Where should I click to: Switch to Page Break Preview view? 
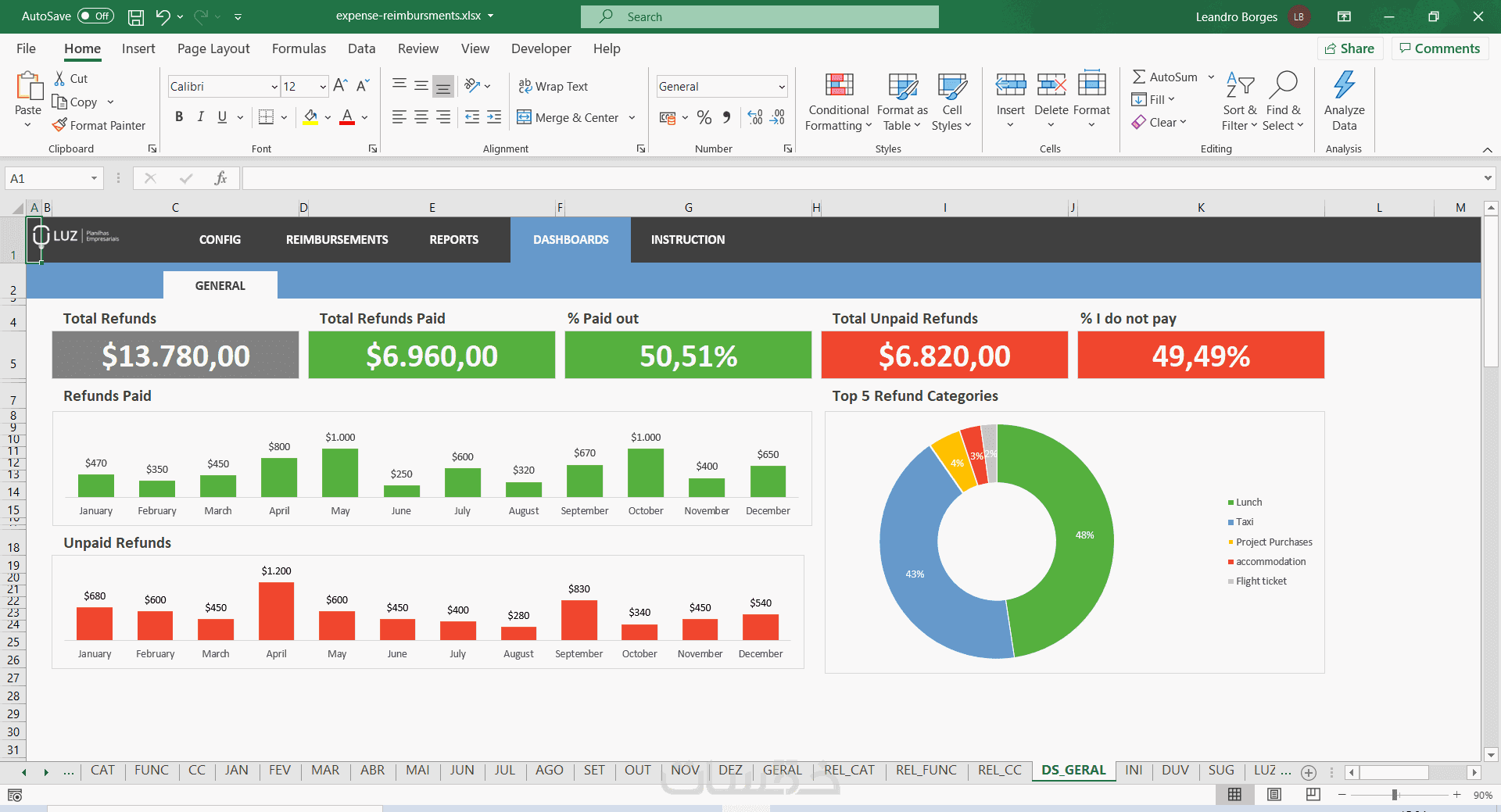[1313, 794]
